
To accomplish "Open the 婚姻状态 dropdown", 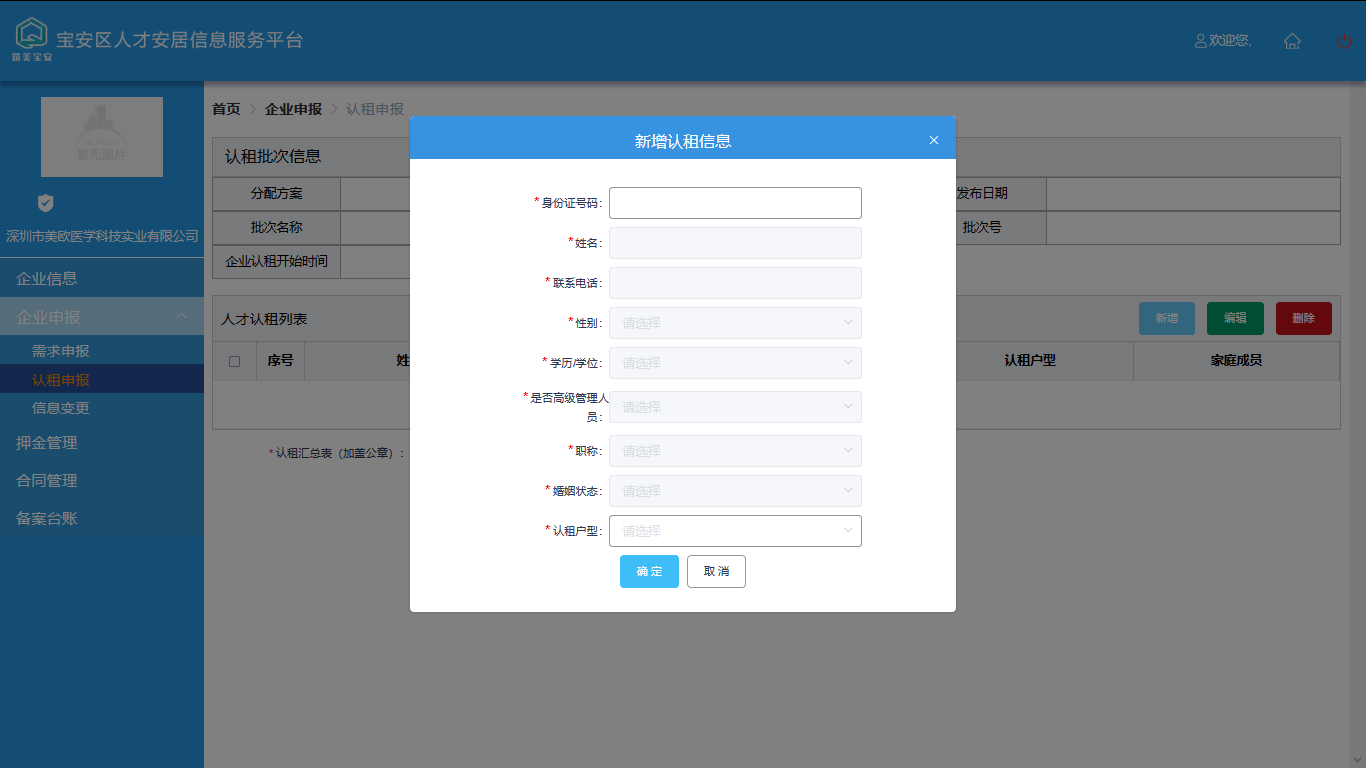I will pyautogui.click(x=735, y=491).
